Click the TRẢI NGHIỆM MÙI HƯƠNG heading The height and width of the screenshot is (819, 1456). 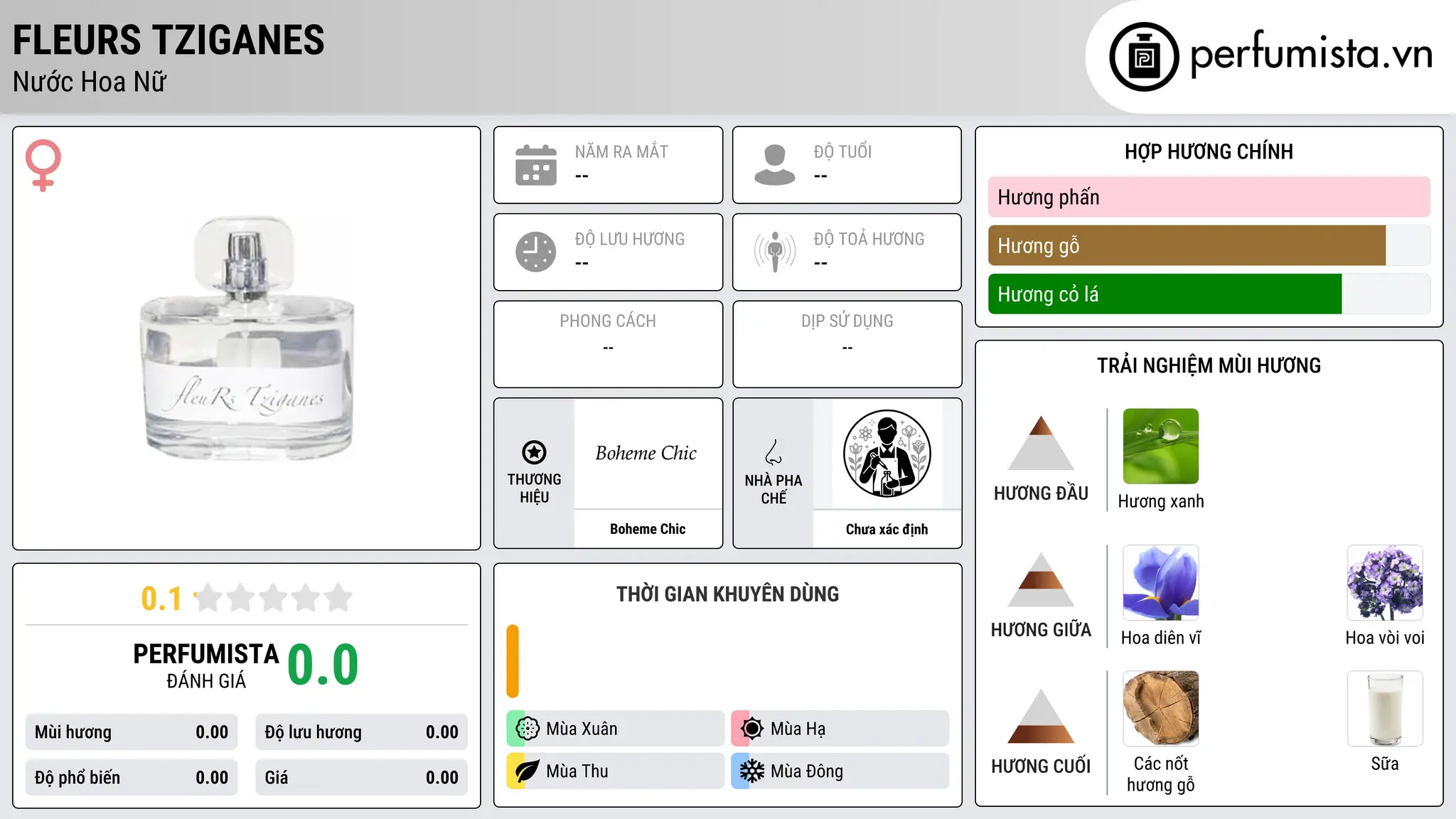click(x=1209, y=365)
